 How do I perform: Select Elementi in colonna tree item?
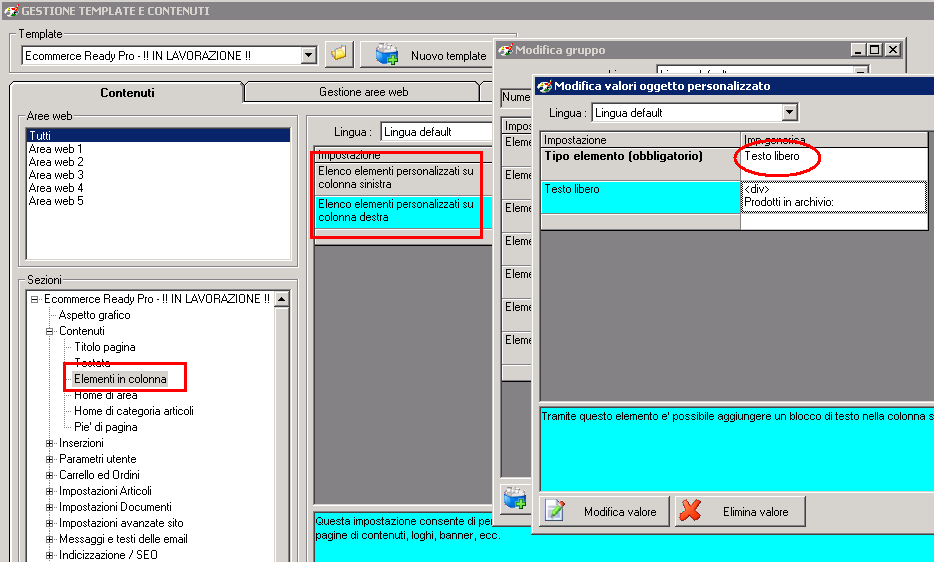coord(120,379)
